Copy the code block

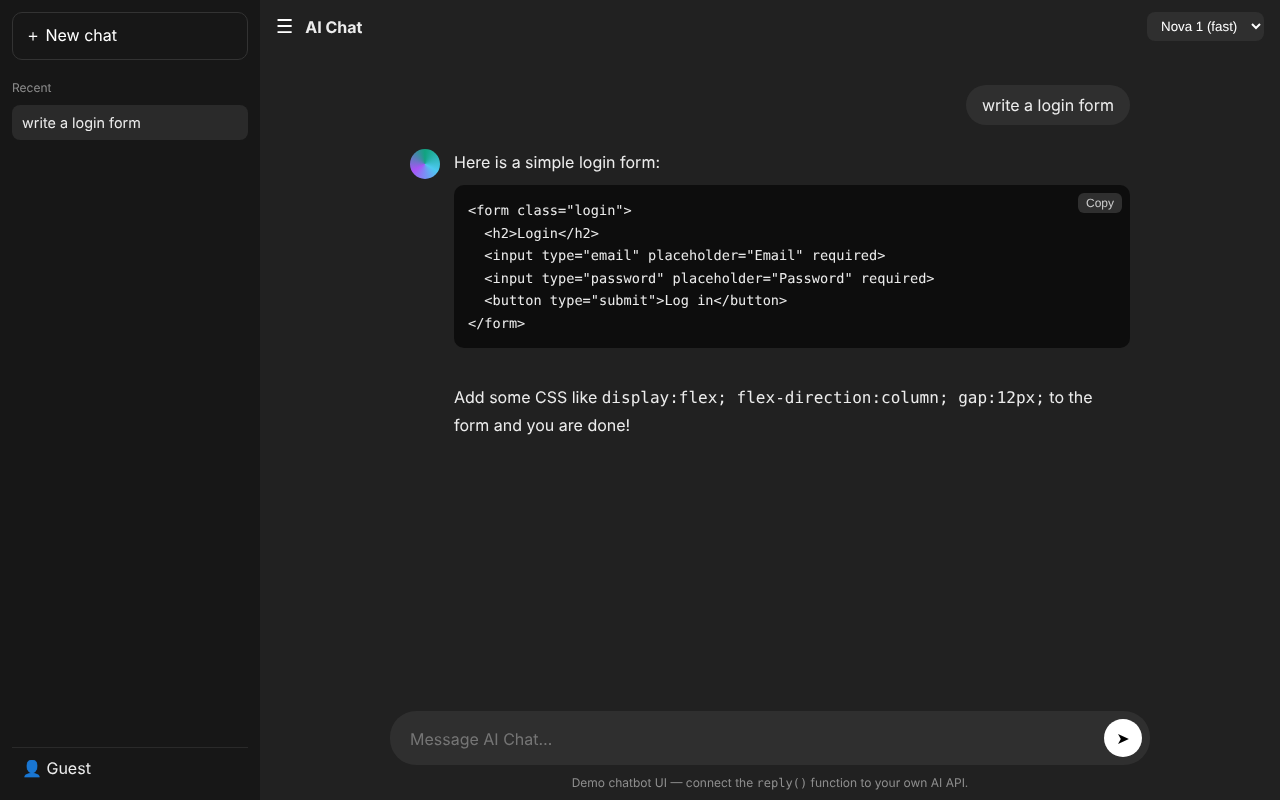tap(1100, 203)
